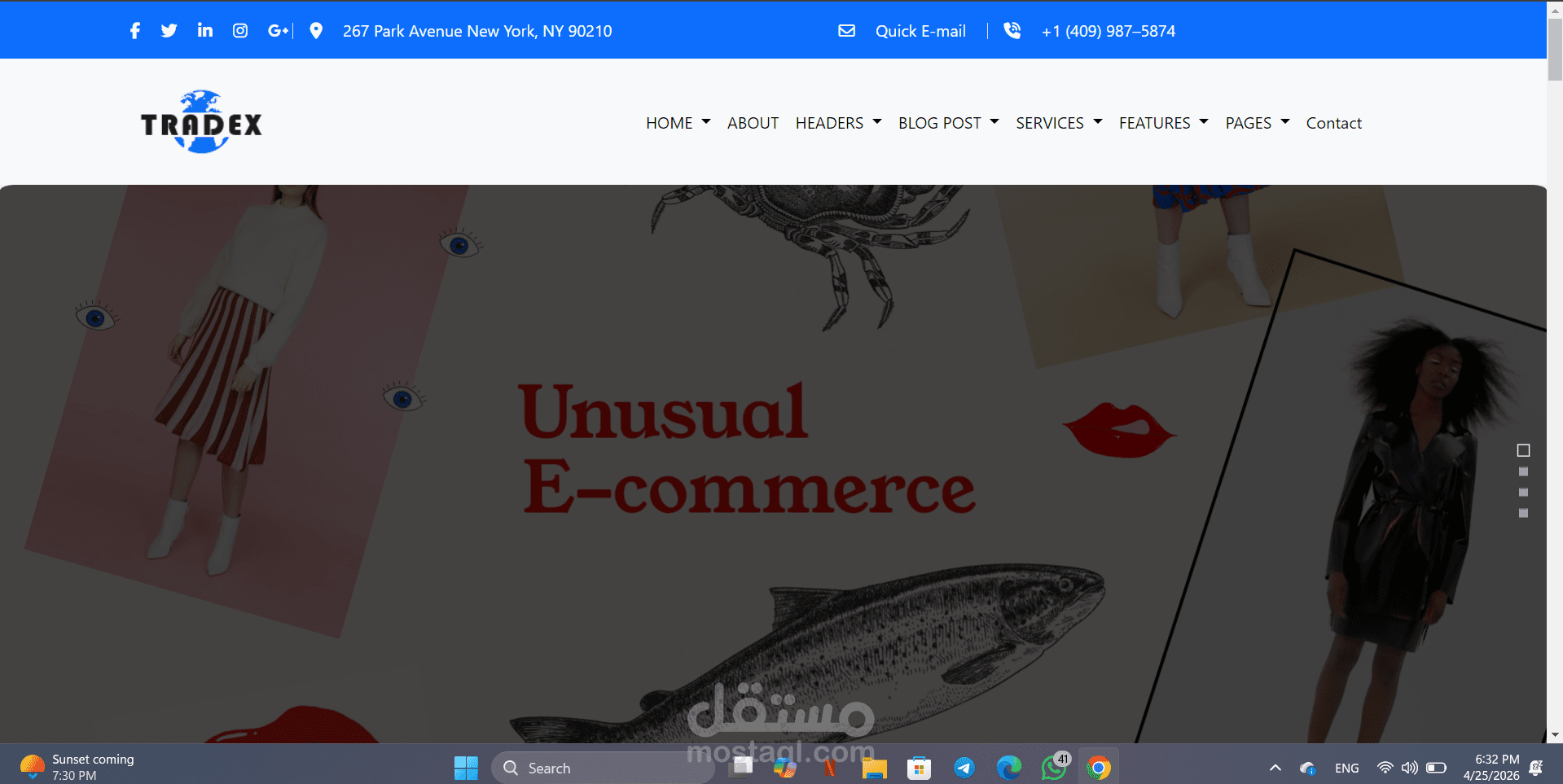
Task: Click the map pin location icon
Action: pos(316,31)
